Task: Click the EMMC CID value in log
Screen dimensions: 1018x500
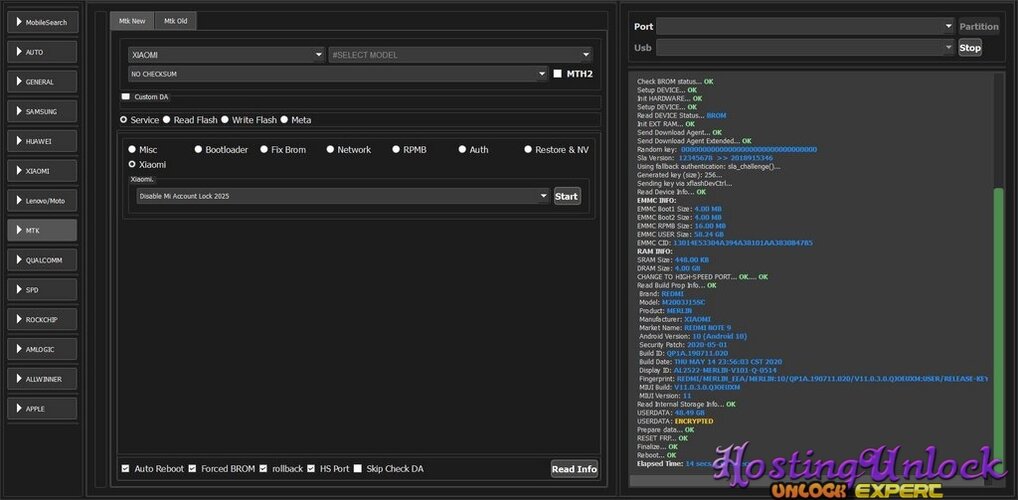Action: [743, 243]
